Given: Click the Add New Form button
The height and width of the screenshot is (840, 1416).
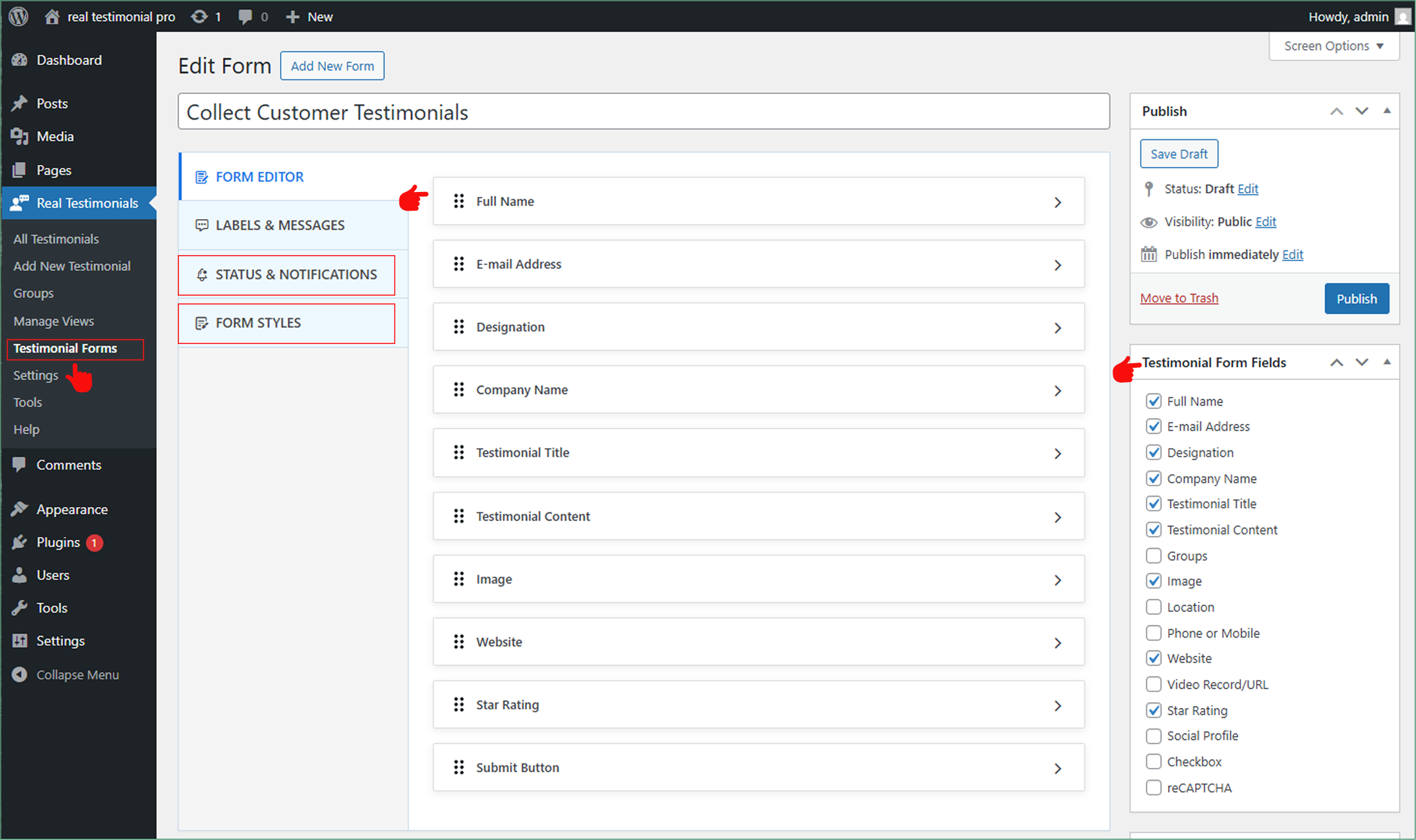Looking at the screenshot, I should 332,66.
